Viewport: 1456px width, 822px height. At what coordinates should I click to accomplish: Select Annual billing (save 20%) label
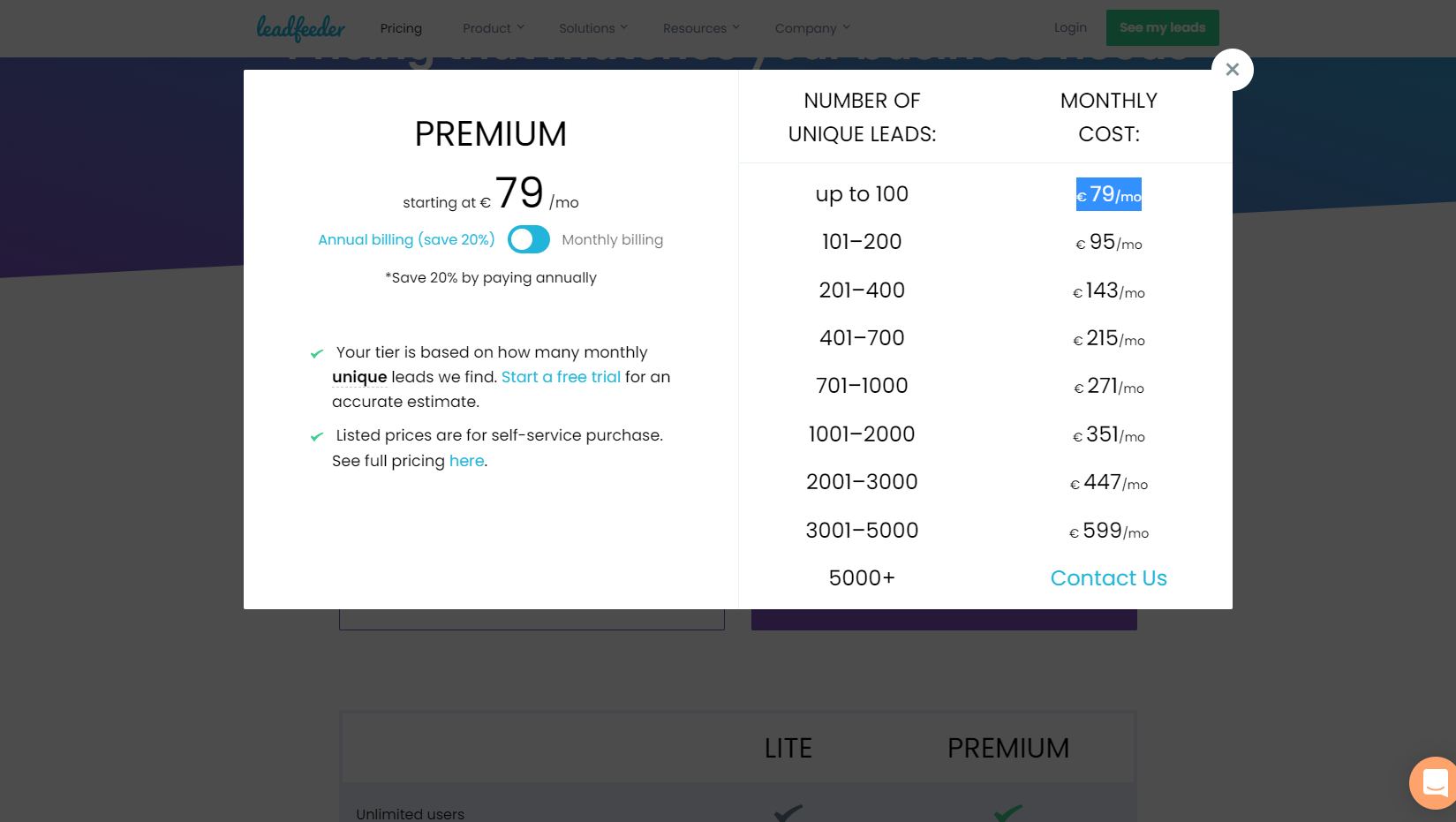click(x=406, y=239)
